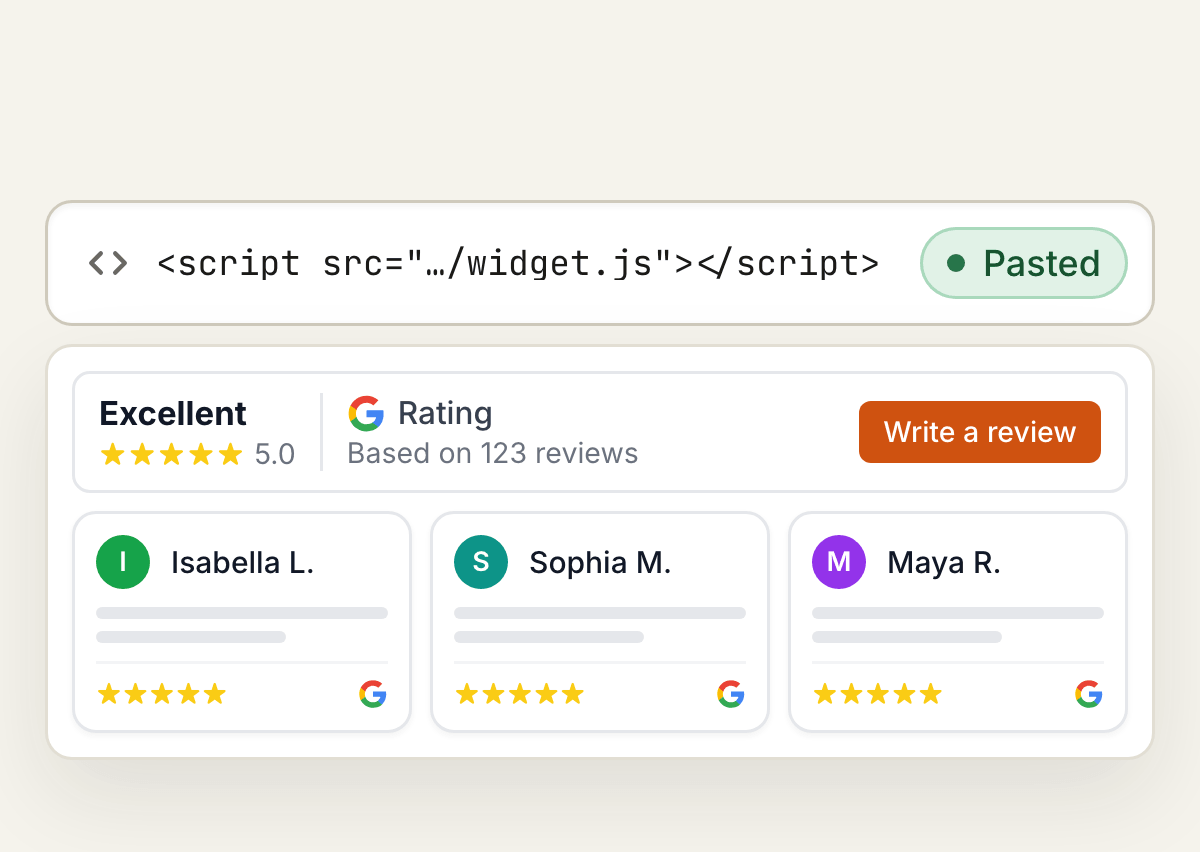The height and width of the screenshot is (852, 1200).
Task: Click the review text placeholder on Maya R.'s card
Action: coord(958,625)
